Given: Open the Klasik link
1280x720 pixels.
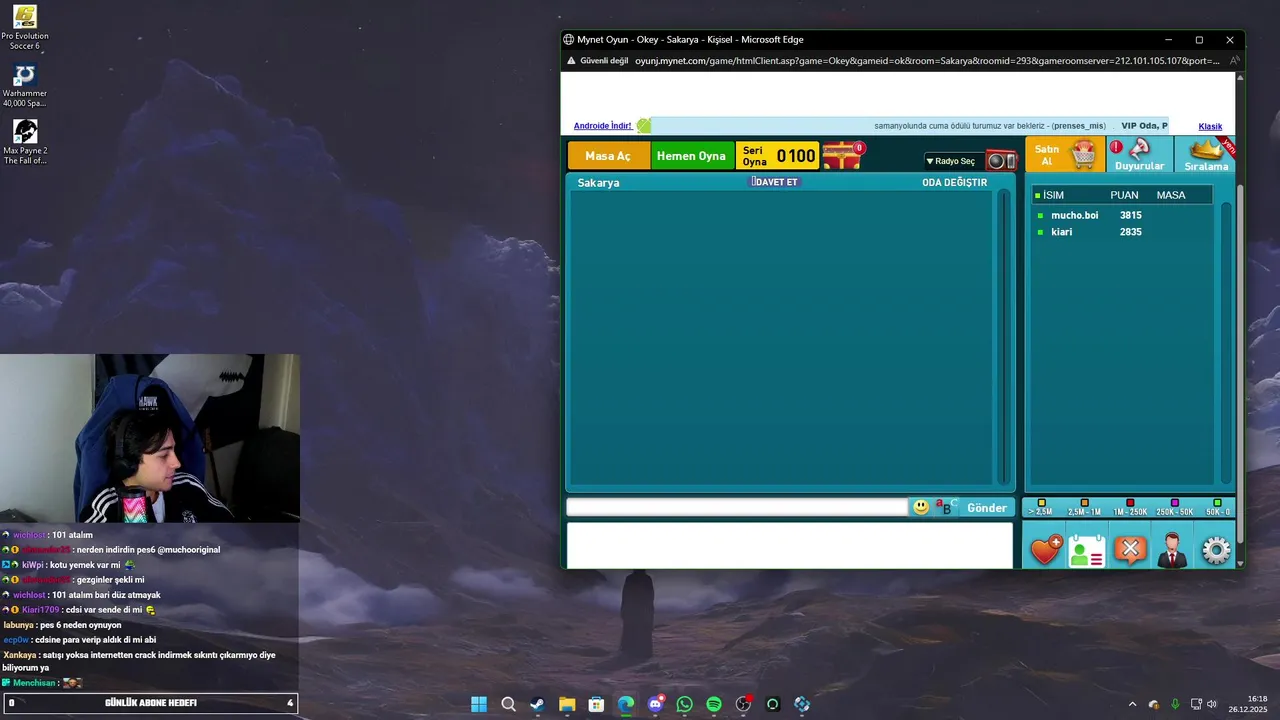Looking at the screenshot, I should [1210, 126].
